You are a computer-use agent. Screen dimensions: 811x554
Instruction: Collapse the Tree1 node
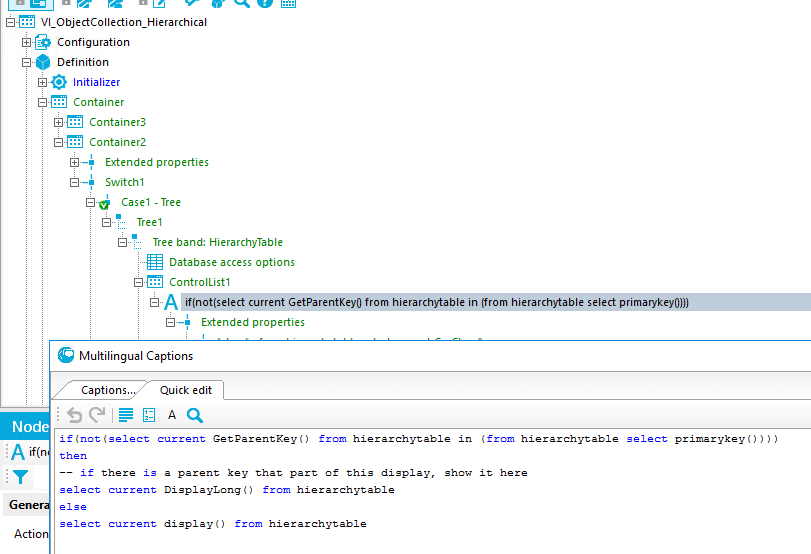107,222
